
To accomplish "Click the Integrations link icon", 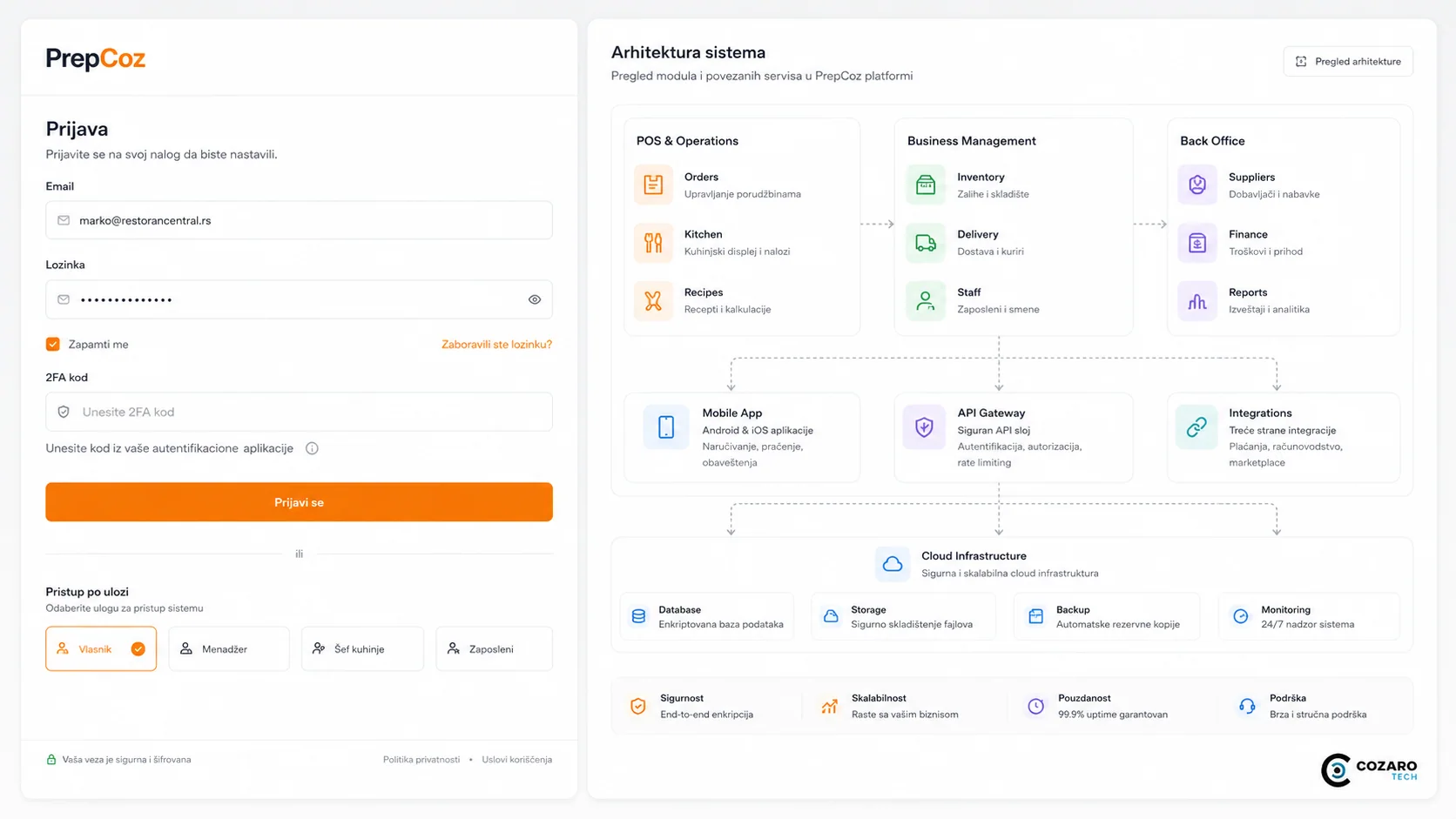I will coord(1196,426).
